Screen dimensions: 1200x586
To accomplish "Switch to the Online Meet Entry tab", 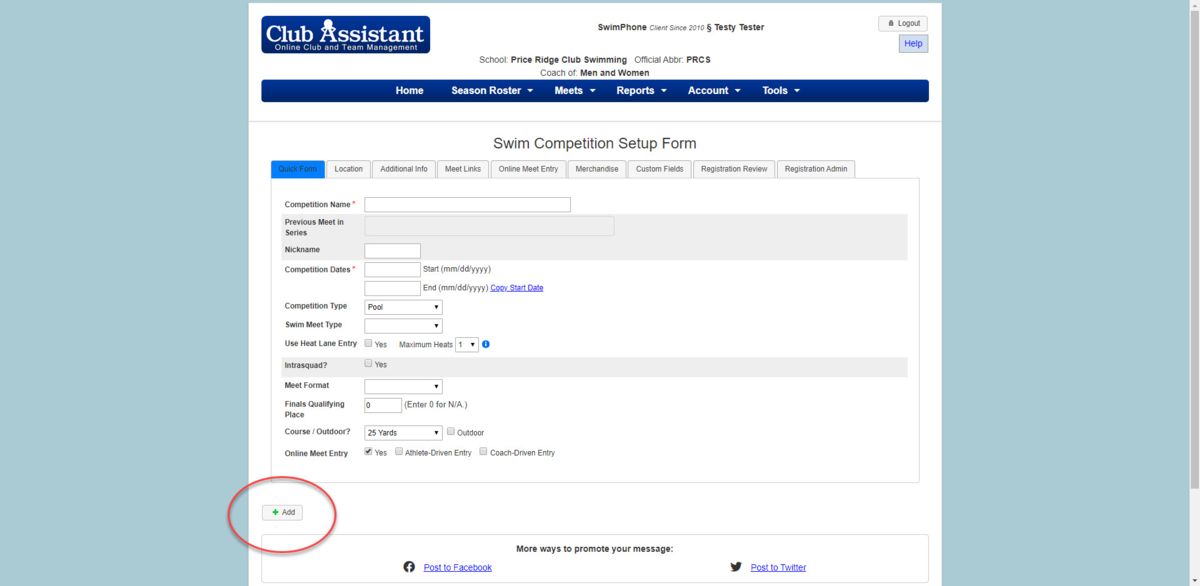I will (529, 169).
